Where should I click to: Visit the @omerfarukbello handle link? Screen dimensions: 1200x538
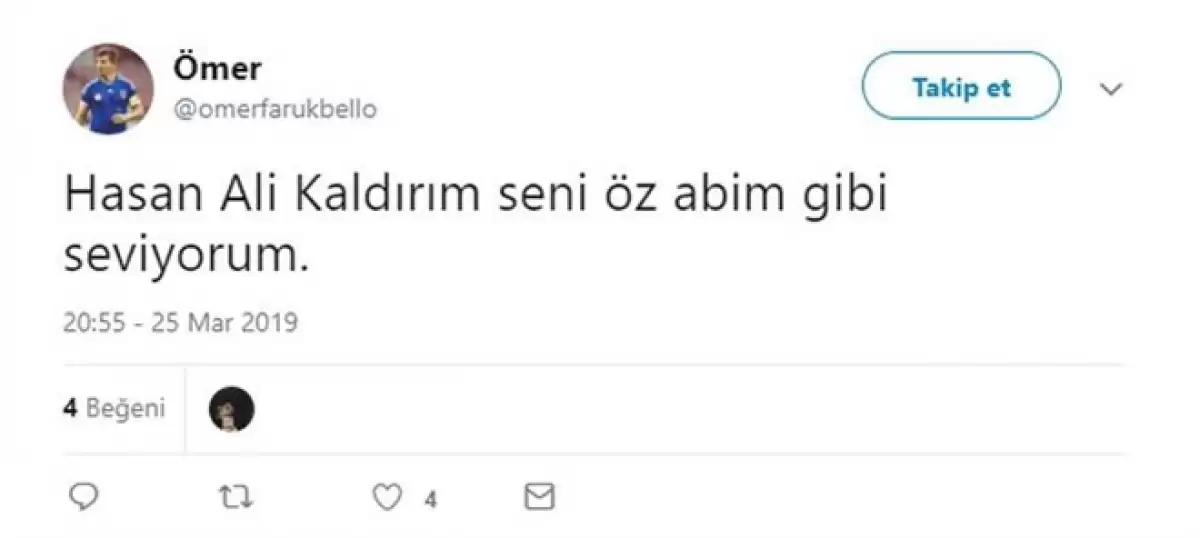(276, 109)
